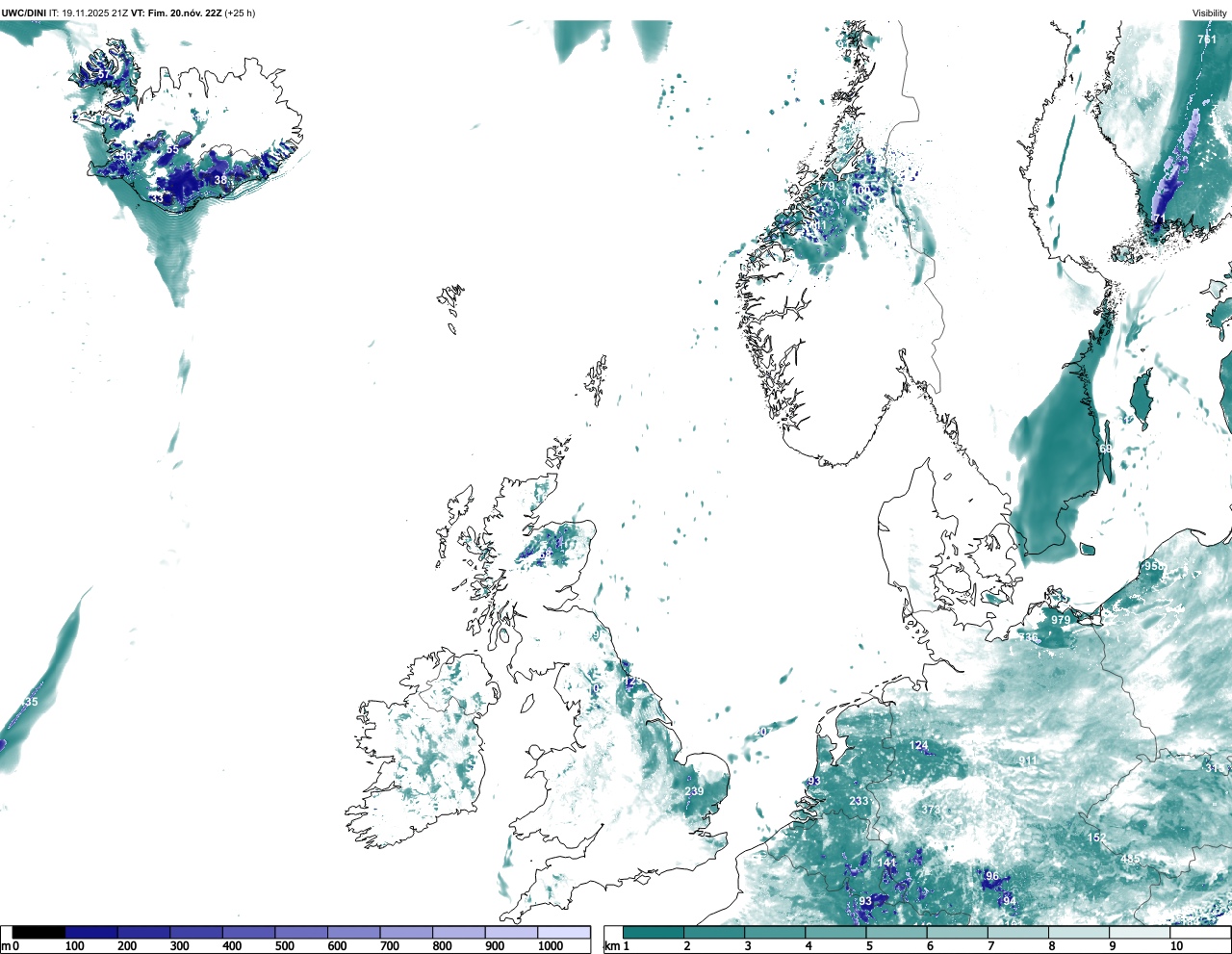
Task: Click the 'Visibility' title in the top corner
Action: (1209, 13)
